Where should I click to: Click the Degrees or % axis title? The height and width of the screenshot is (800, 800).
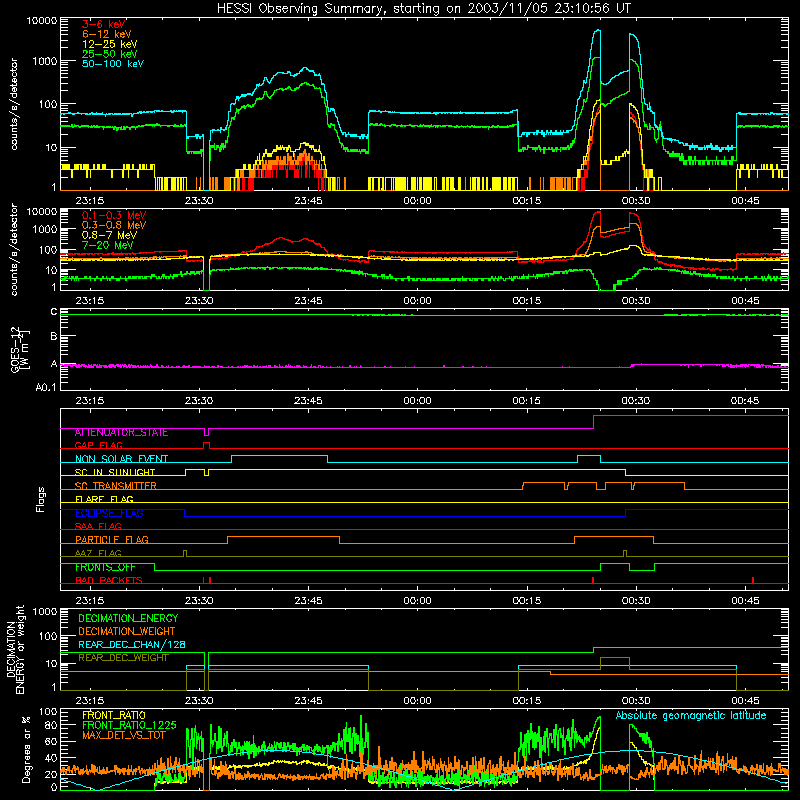[x=26, y=750]
